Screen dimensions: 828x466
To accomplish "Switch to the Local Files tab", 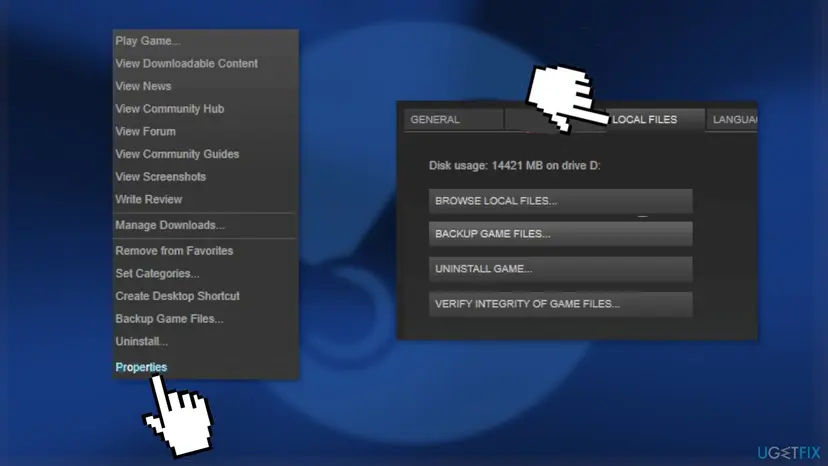I will coord(655,120).
